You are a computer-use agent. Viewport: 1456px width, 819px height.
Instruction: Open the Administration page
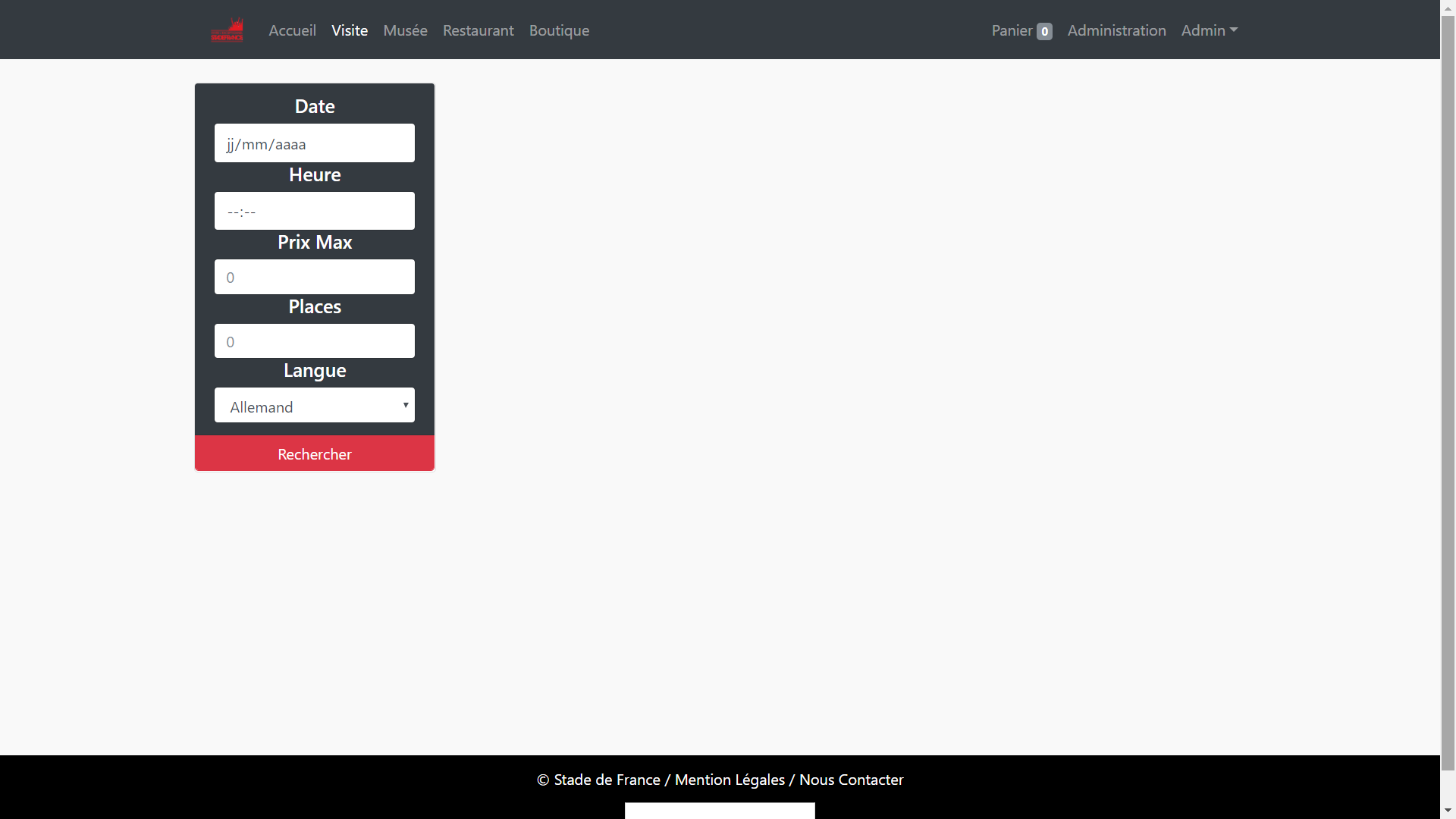(x=1116, y=30)
